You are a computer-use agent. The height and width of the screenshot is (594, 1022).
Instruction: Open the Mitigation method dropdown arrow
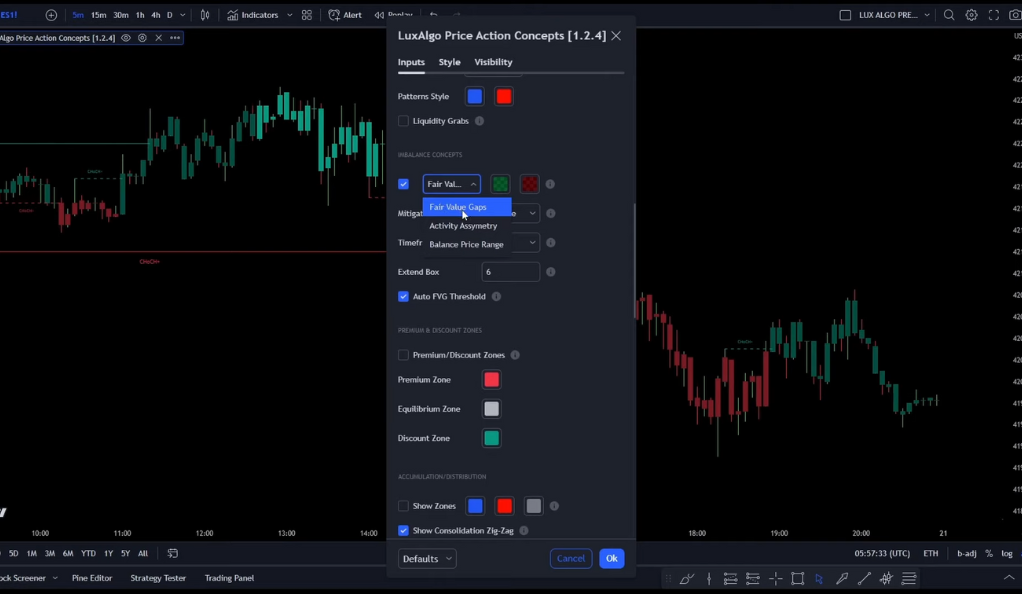(x=533, y=213)
